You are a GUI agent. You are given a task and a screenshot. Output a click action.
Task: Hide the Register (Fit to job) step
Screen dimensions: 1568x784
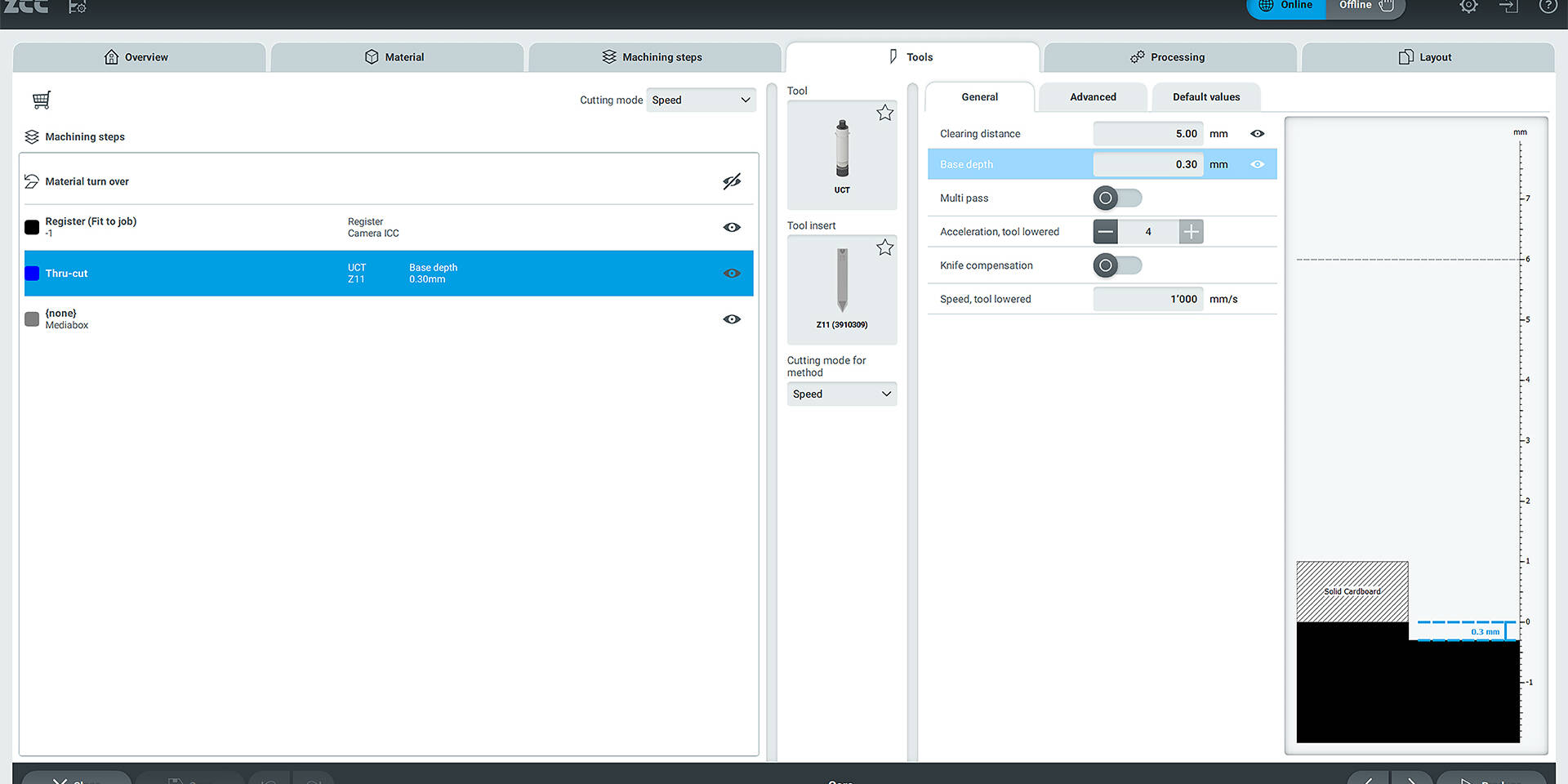click(x=732, y=227)
